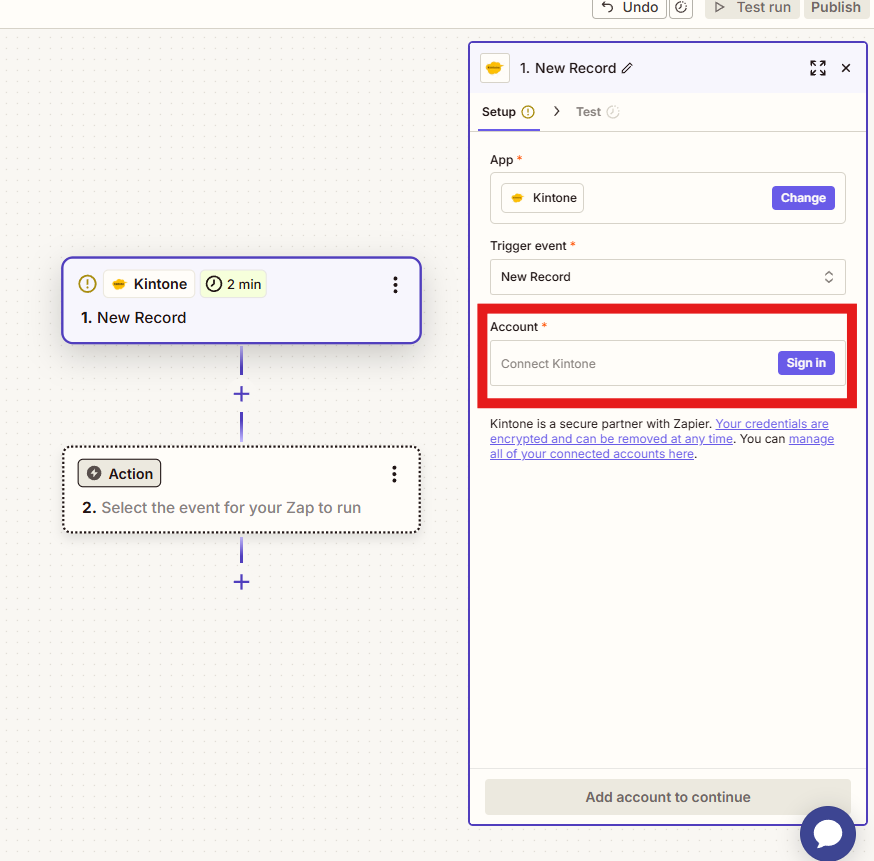Add a step after the Action step
874x861 pixels.
coord(241,582)
